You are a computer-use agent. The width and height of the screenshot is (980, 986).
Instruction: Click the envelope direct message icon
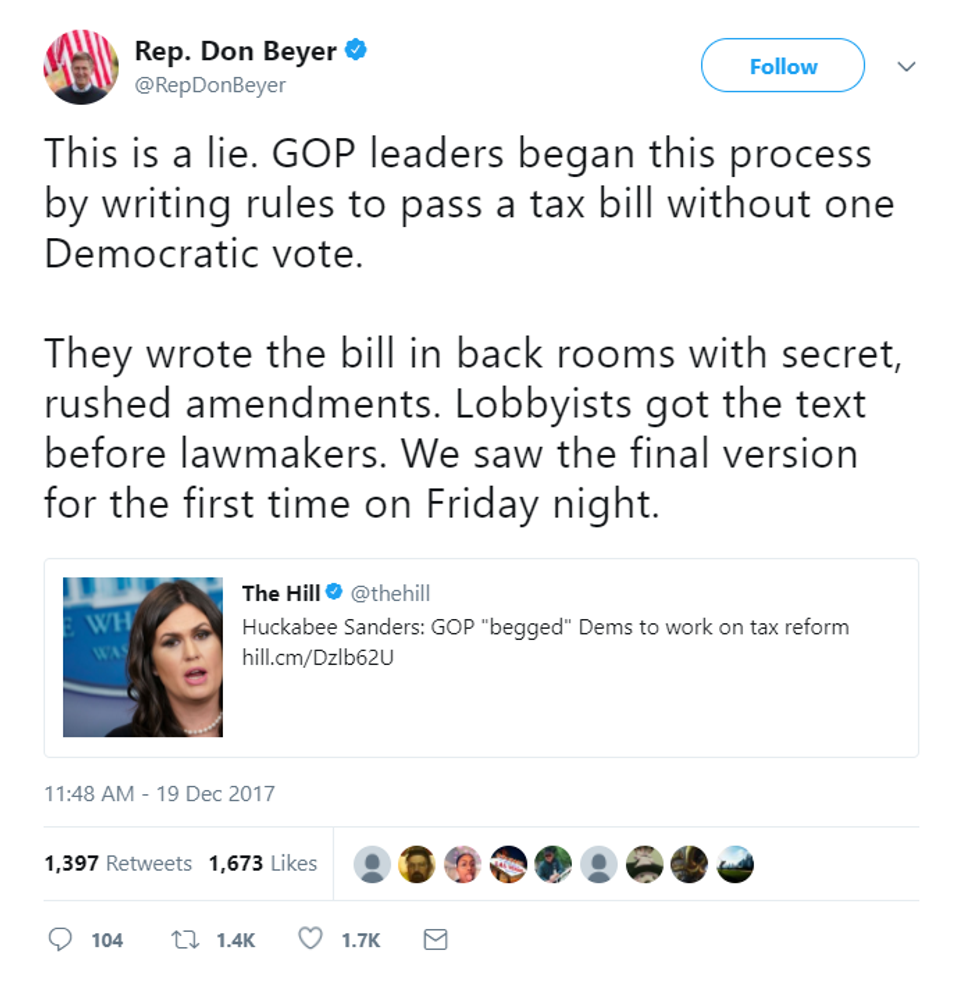click(435, 939)
